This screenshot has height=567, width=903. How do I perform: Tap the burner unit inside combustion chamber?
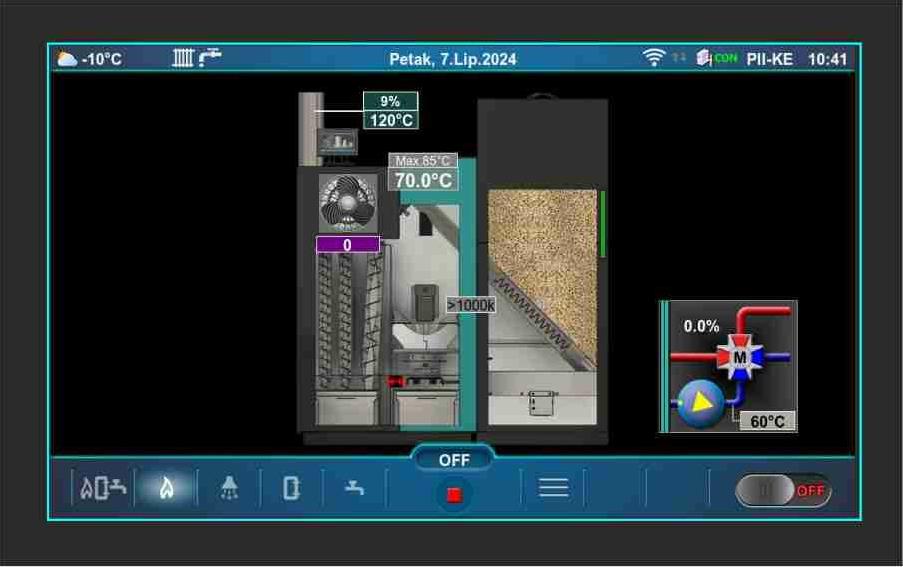[x=425, y=303]
